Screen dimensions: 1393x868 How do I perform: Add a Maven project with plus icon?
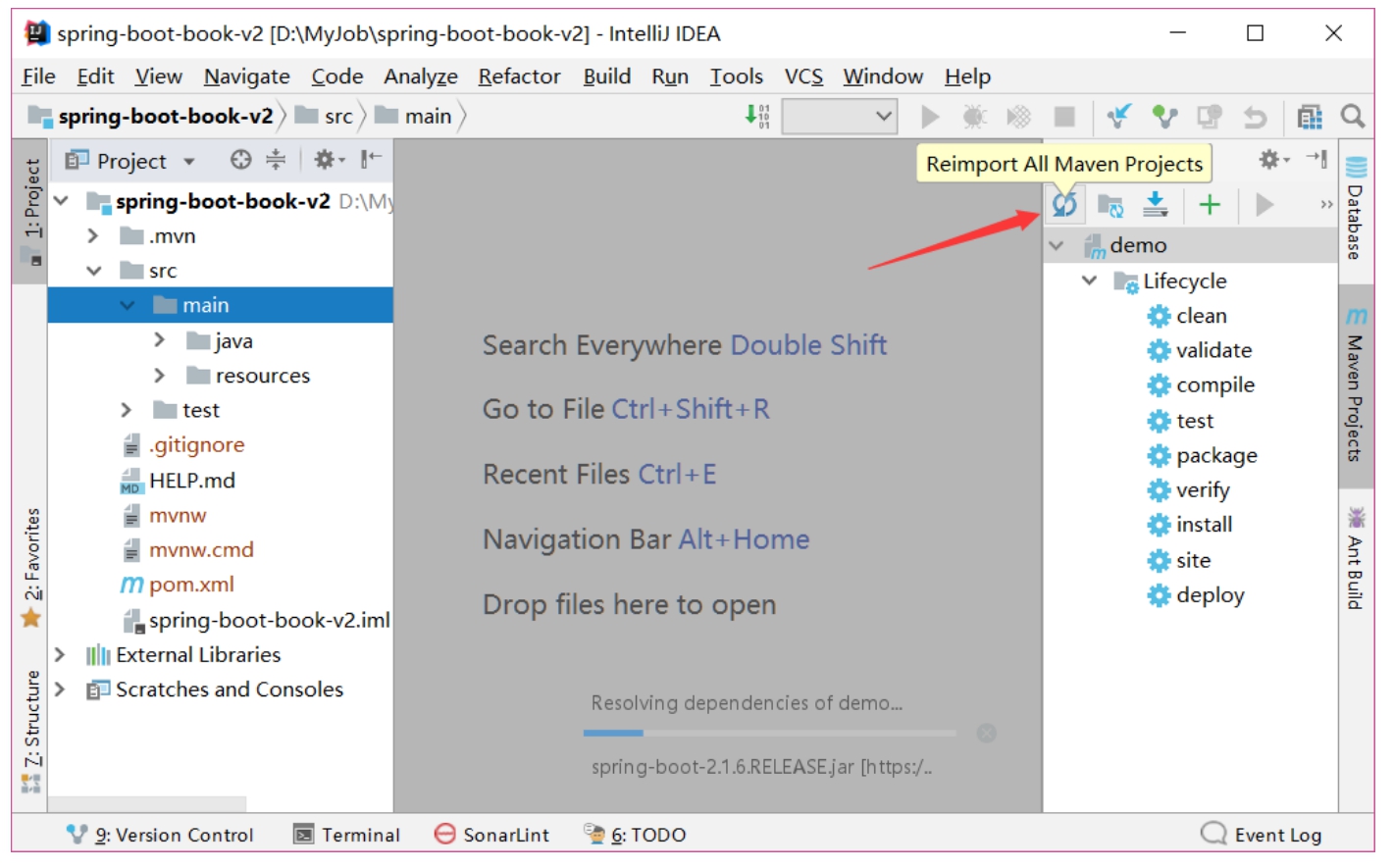click(x=1210, y=204)
